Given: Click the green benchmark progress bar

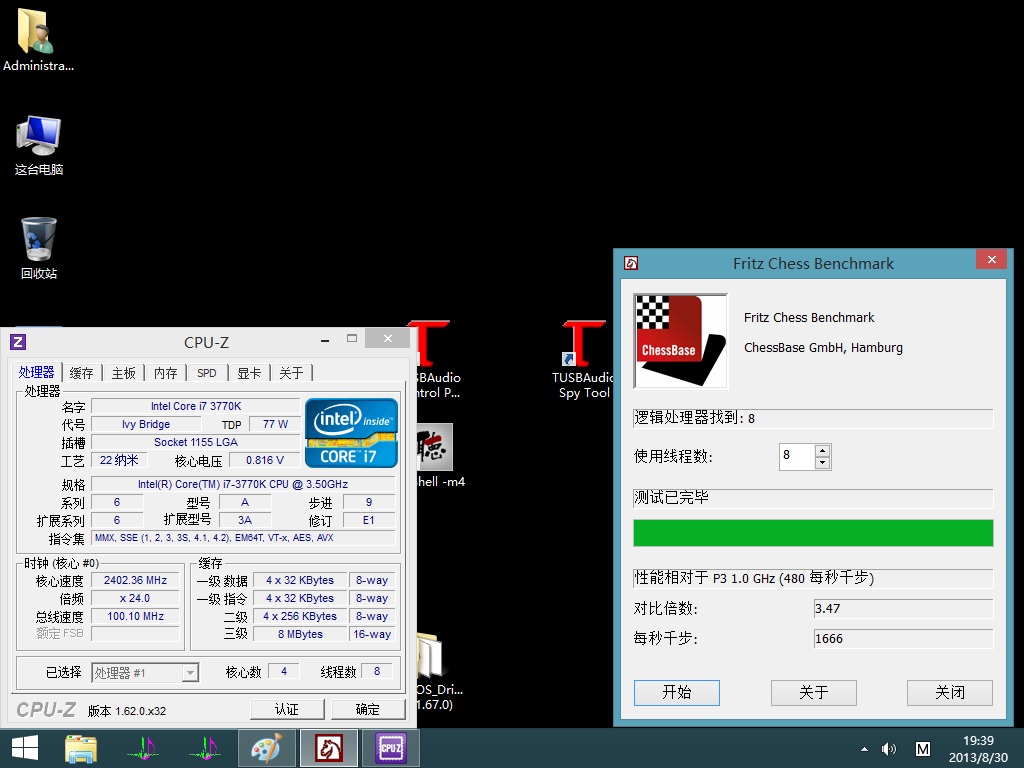Looking at the screenshot, I should (813, 533).
